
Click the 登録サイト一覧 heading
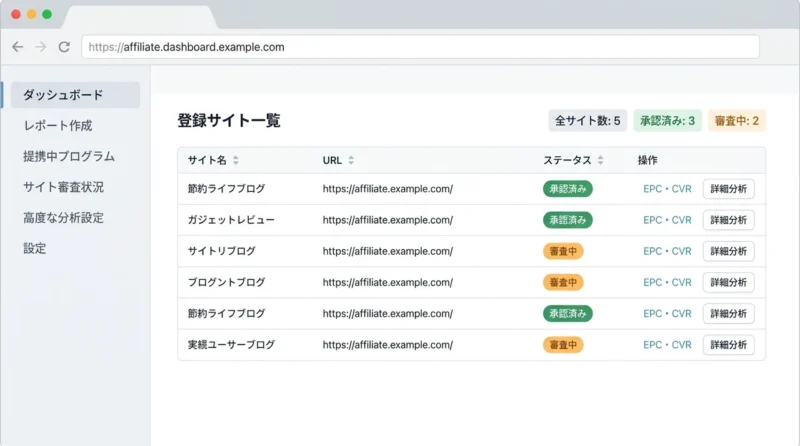(x=229, y=121)
